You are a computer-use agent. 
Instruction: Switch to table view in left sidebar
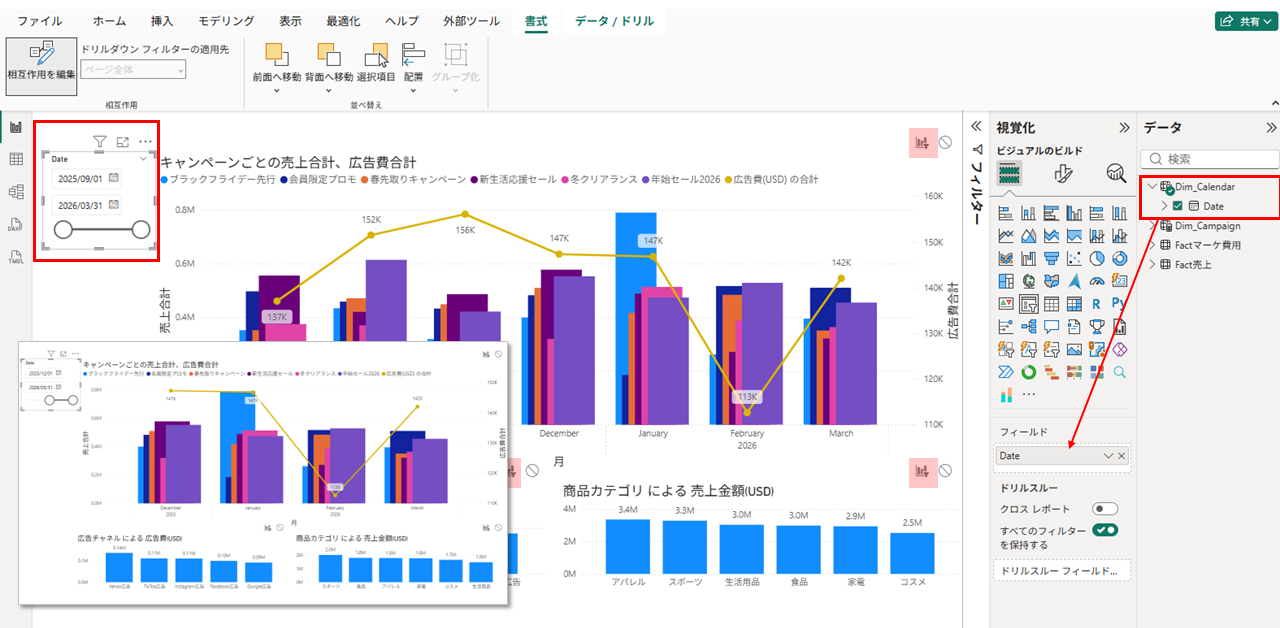[x=16, y=159]
